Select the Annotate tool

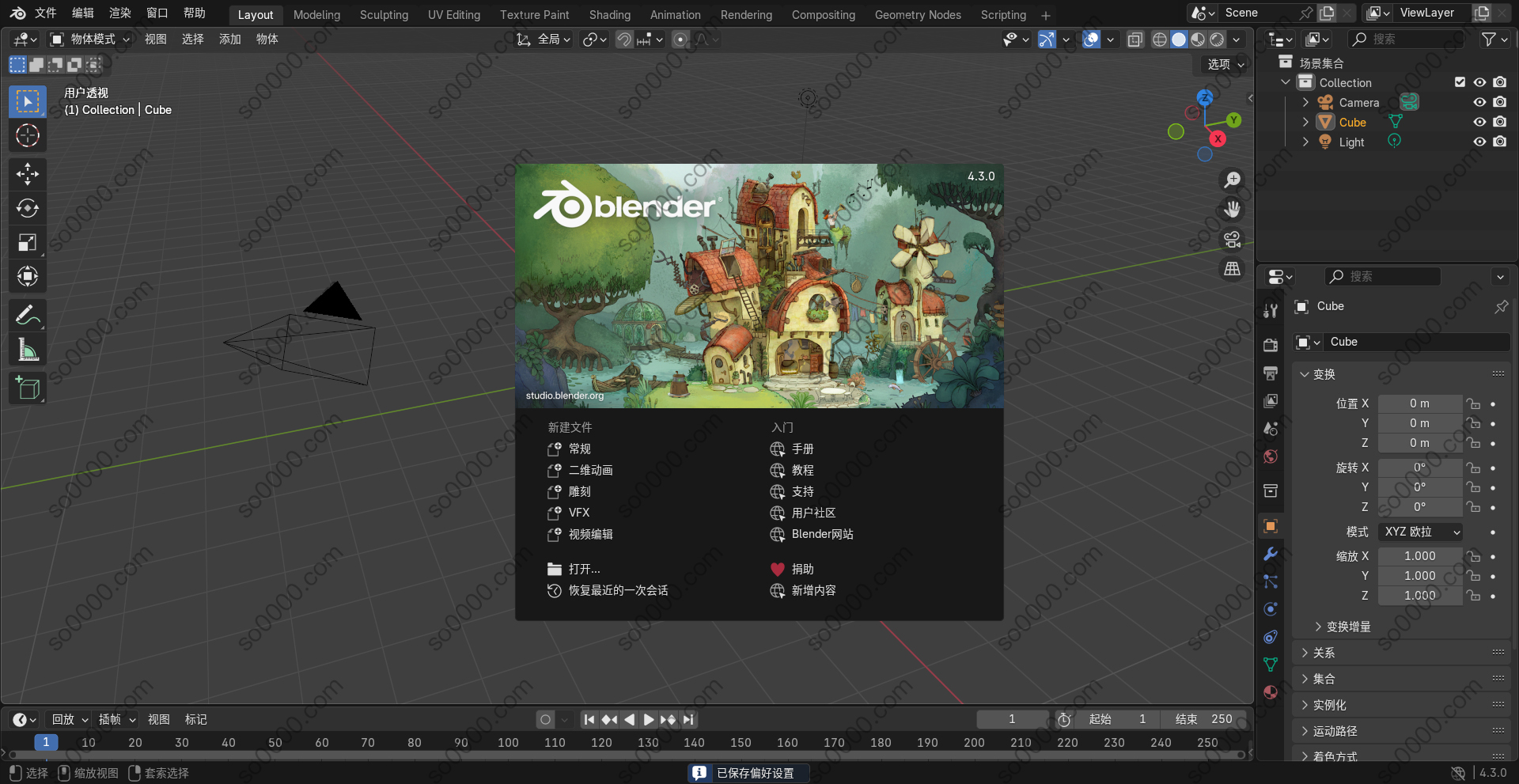tap(28, 315)
